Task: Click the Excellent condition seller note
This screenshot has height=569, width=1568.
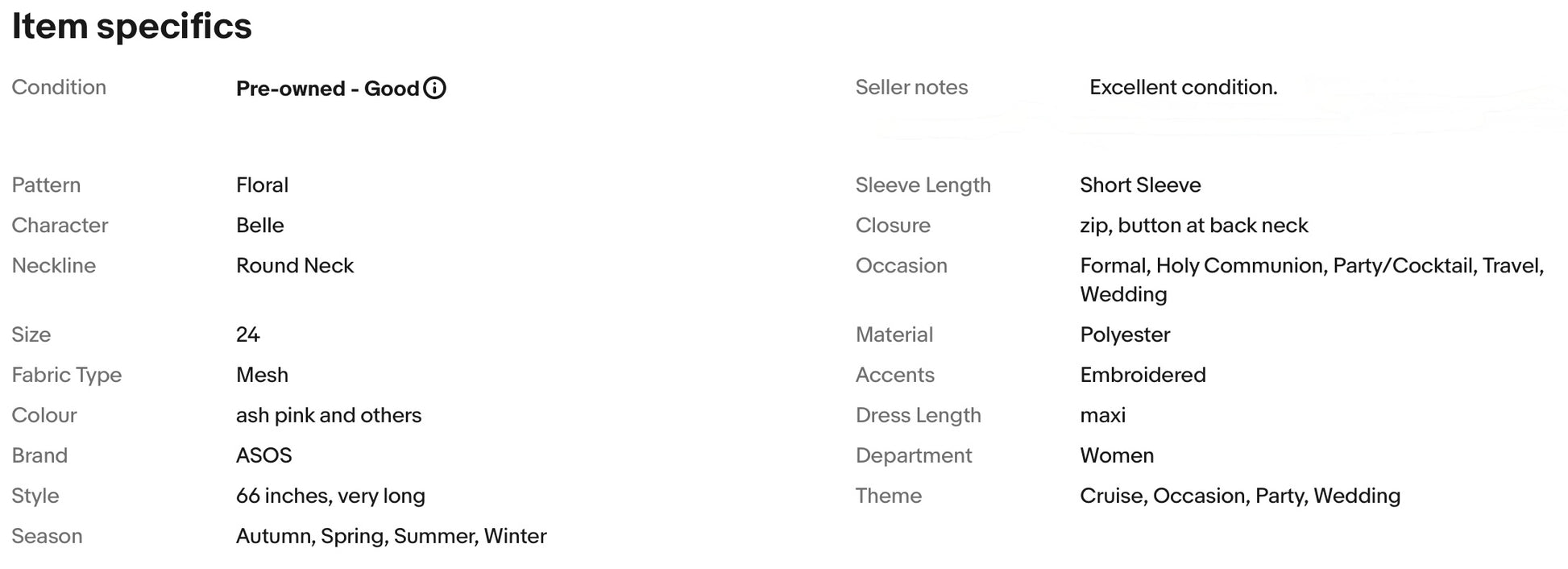Action: pos(1183,87)
